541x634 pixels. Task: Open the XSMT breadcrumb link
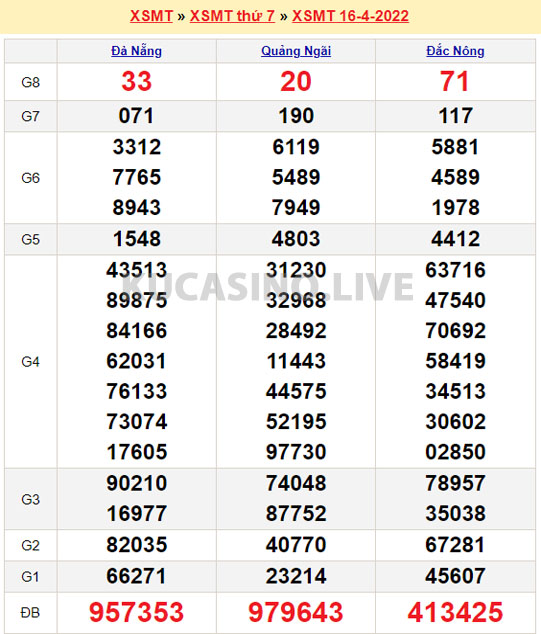pos(151,16)
